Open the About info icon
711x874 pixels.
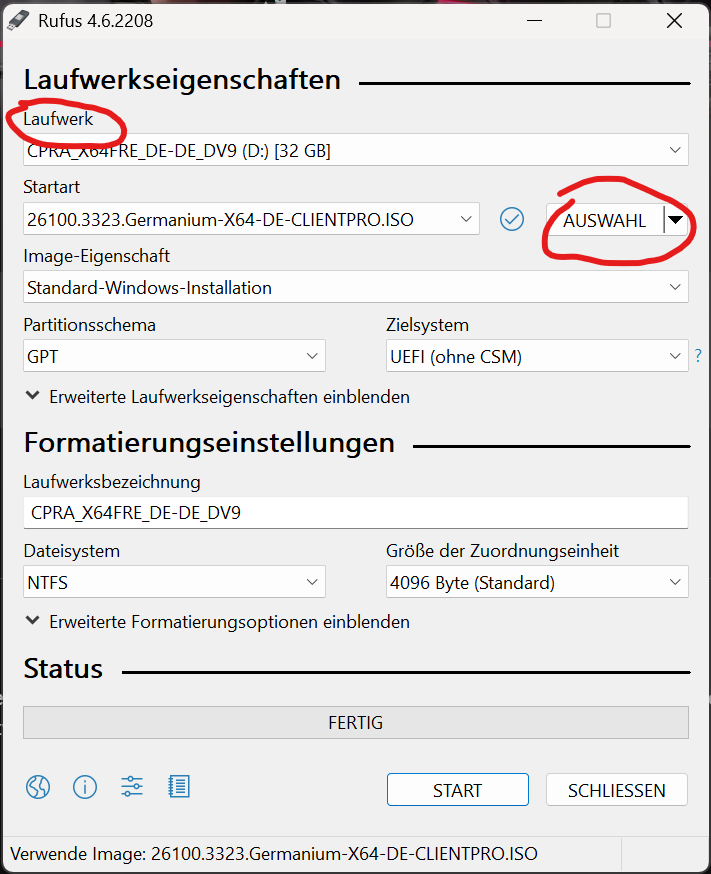[x=85, y=787]
